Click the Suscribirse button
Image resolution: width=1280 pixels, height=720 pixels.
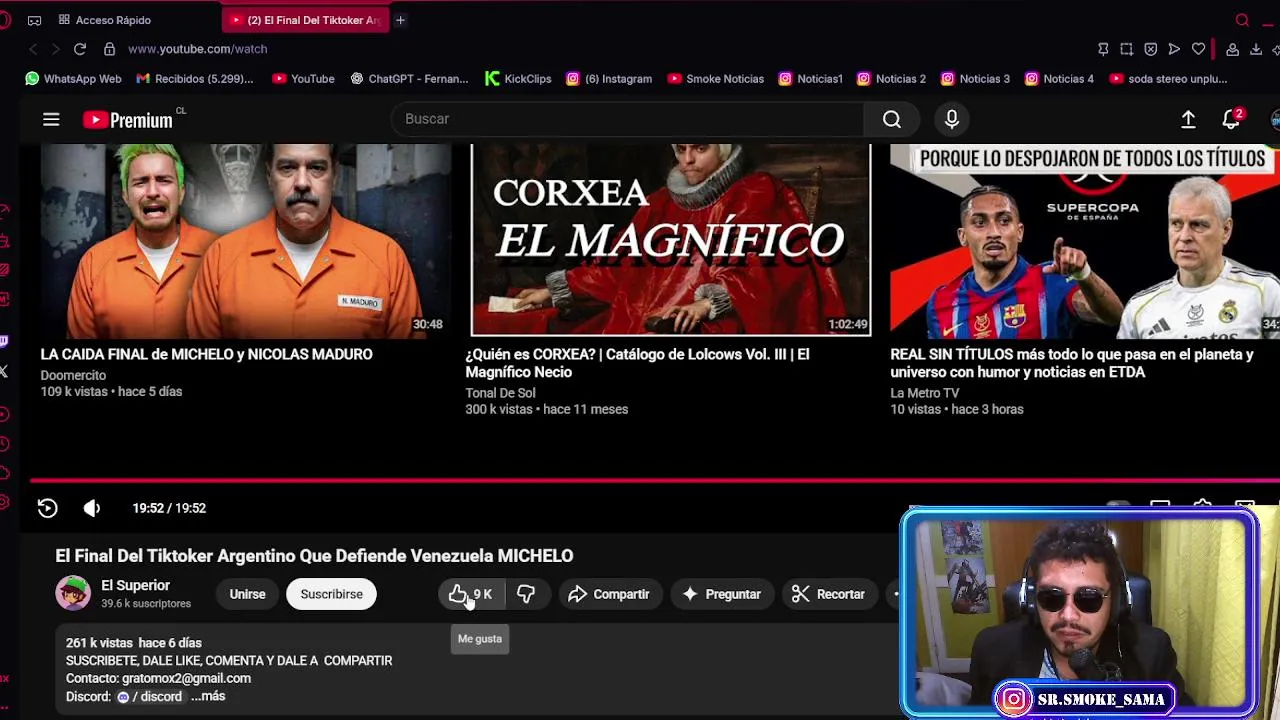pos(332,594)
